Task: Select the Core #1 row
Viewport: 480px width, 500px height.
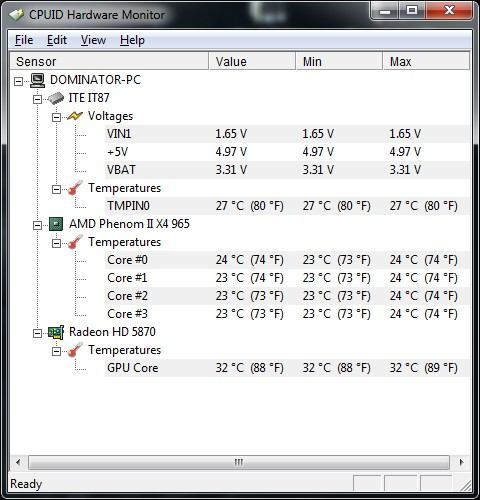Action: pyautogui.click(x=287, y=278)
